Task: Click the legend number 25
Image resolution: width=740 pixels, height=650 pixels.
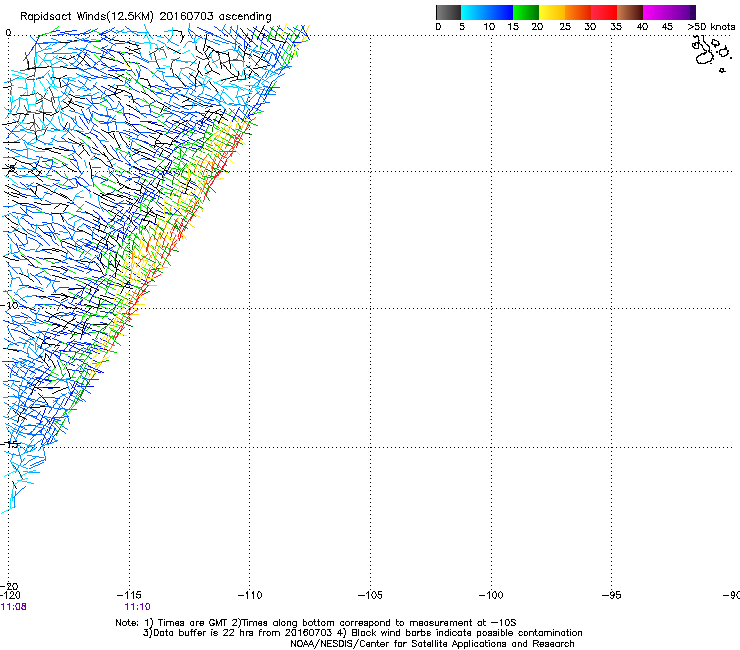Action: [565, 27]
